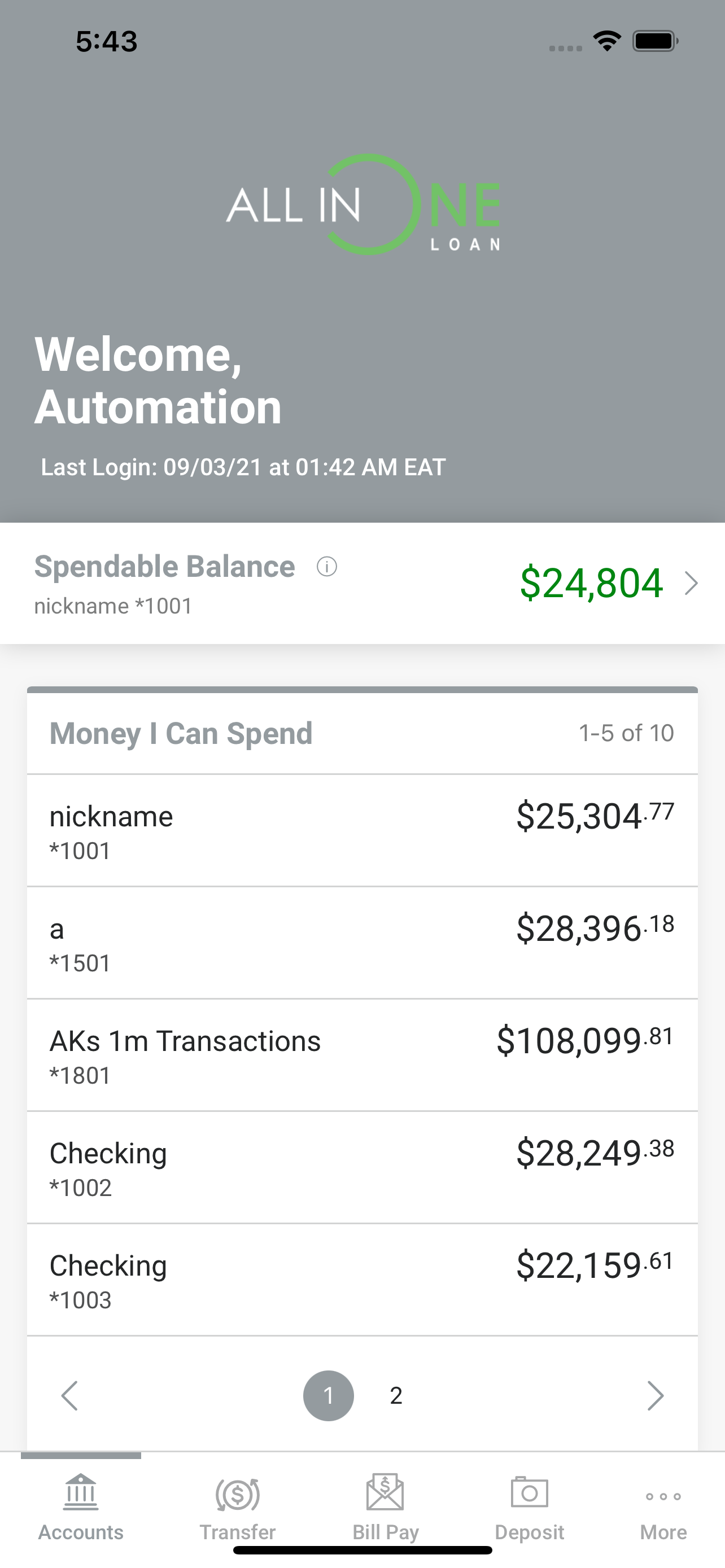Image resolution: width=725 pixels, height=1568 pixels.
Task: Open the Deposit camera icon
Action: [x=529, y=1492]
